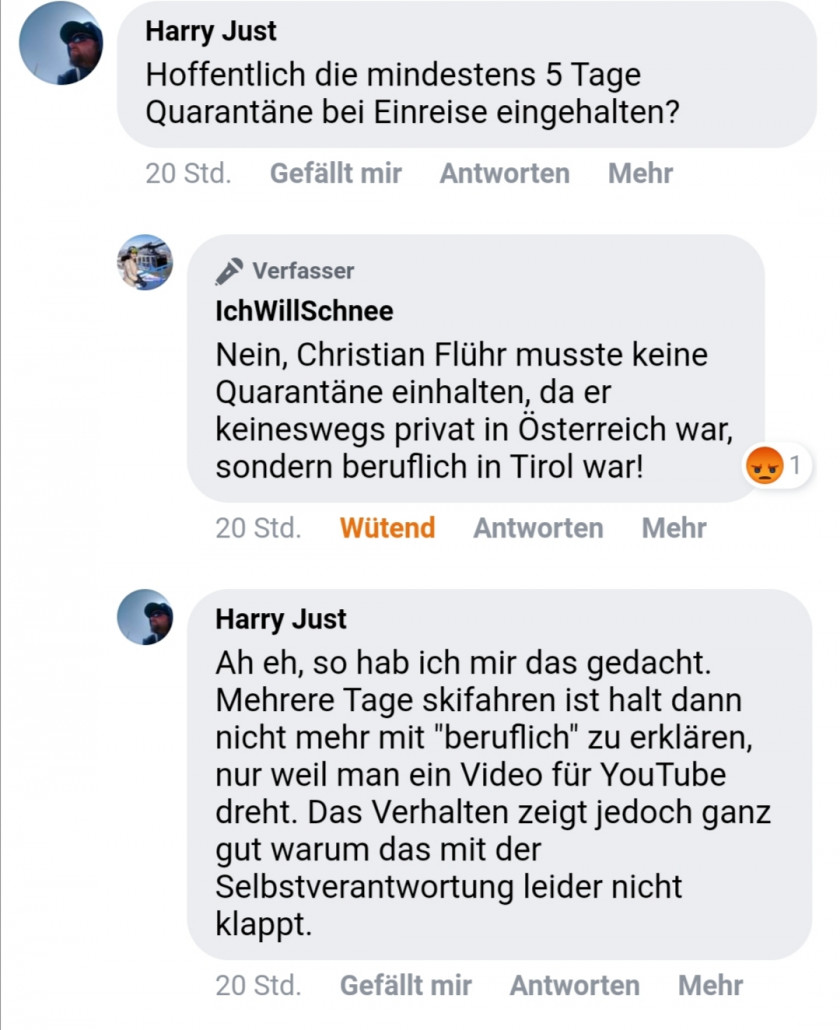
Task: Click the angry reaction emoji counter
Action: tap(777, 466)
